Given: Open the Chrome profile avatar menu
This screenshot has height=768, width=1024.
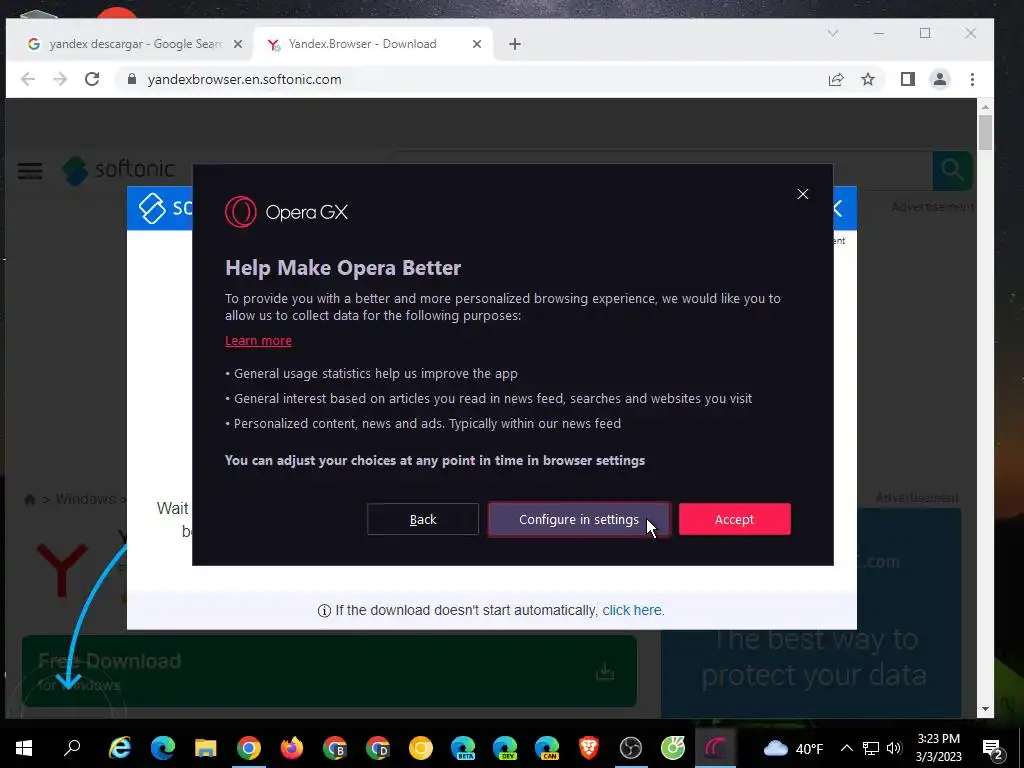Looking at the screenshot, I should coord(940,79).
